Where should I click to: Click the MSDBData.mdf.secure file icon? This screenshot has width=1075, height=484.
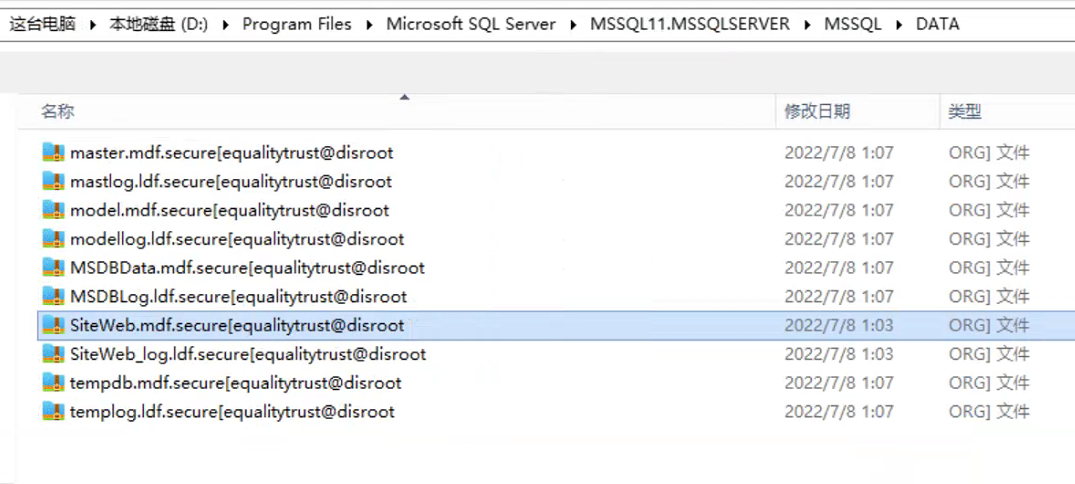(x=53, y=268)
